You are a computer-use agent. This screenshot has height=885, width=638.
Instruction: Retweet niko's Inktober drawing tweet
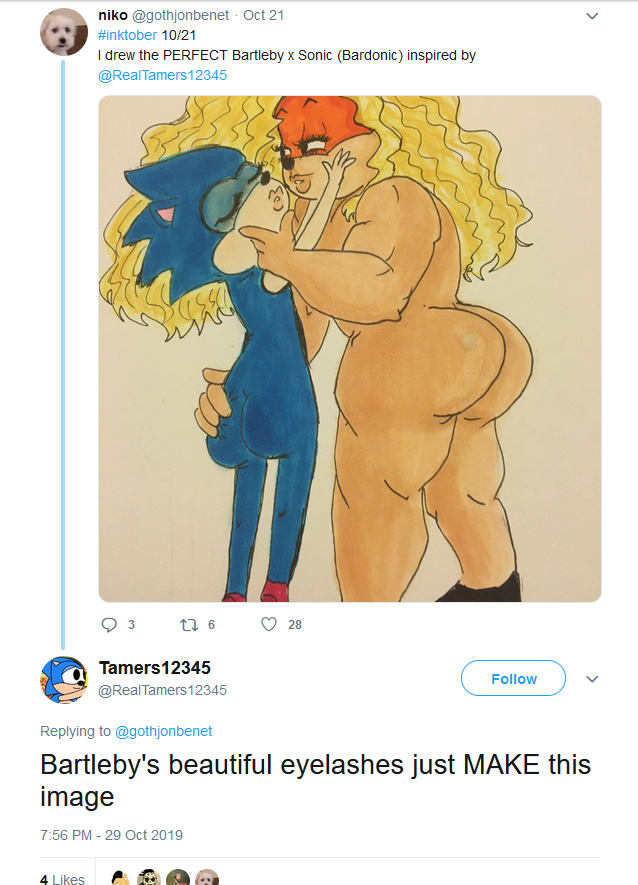(187, 624)
